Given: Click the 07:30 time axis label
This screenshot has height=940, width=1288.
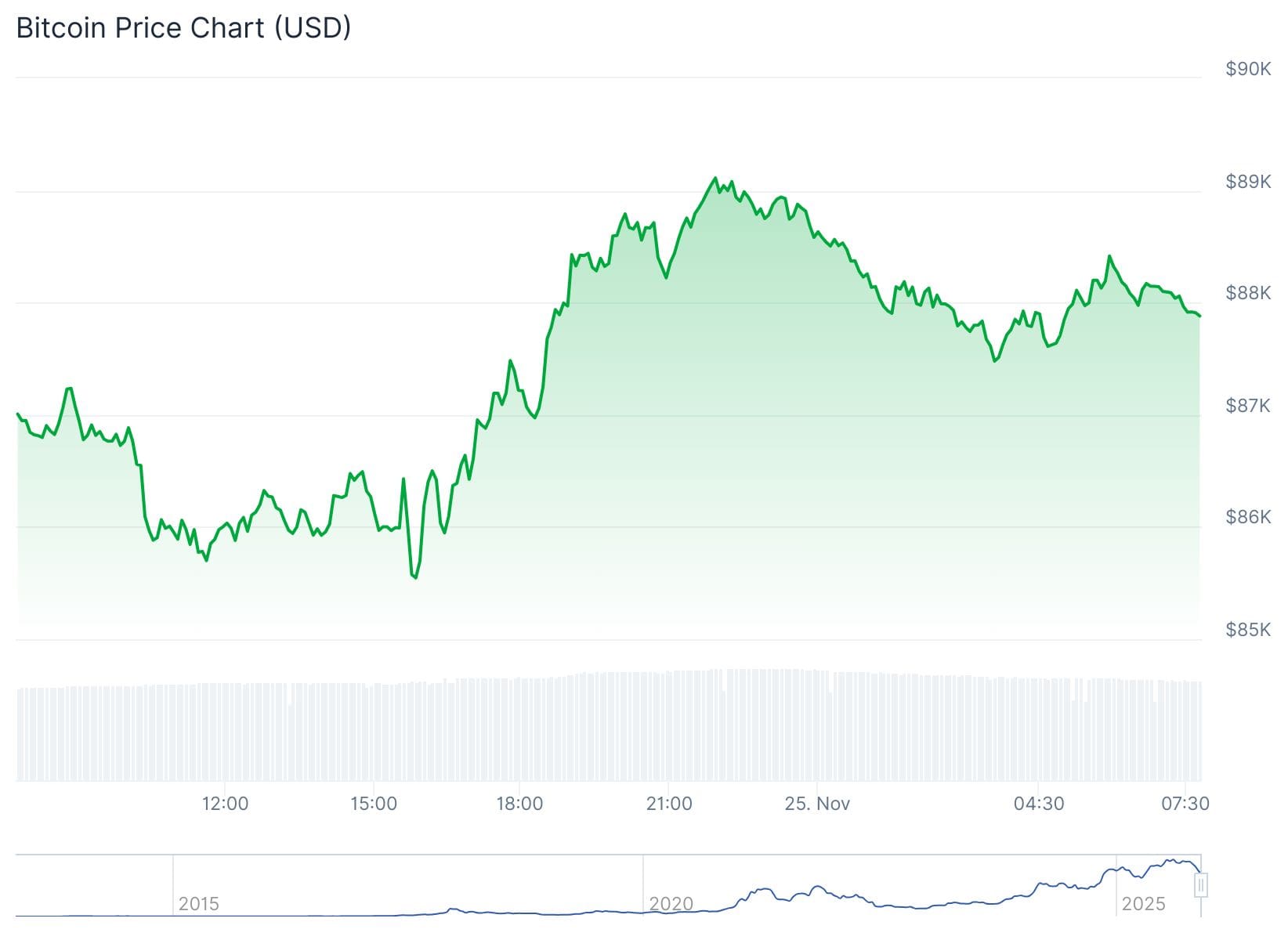Looking at the screenshot, I should [x=1185, y=804].
